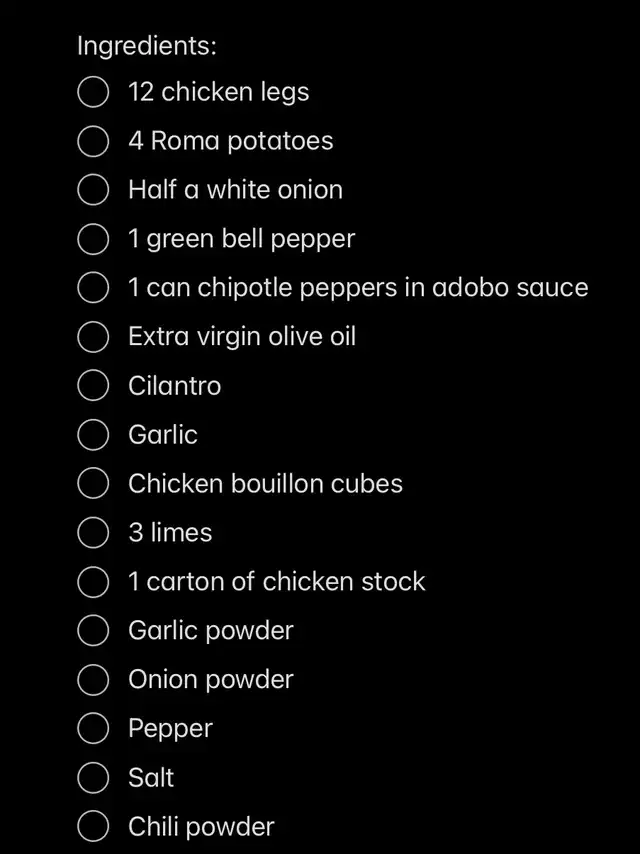Tick the Salt checklist circle
640x854 pixels.
pos(93,778)
